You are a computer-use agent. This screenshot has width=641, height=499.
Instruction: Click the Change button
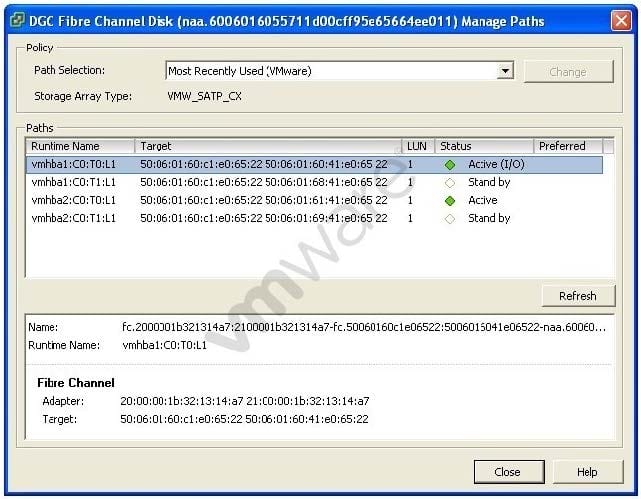568,72
